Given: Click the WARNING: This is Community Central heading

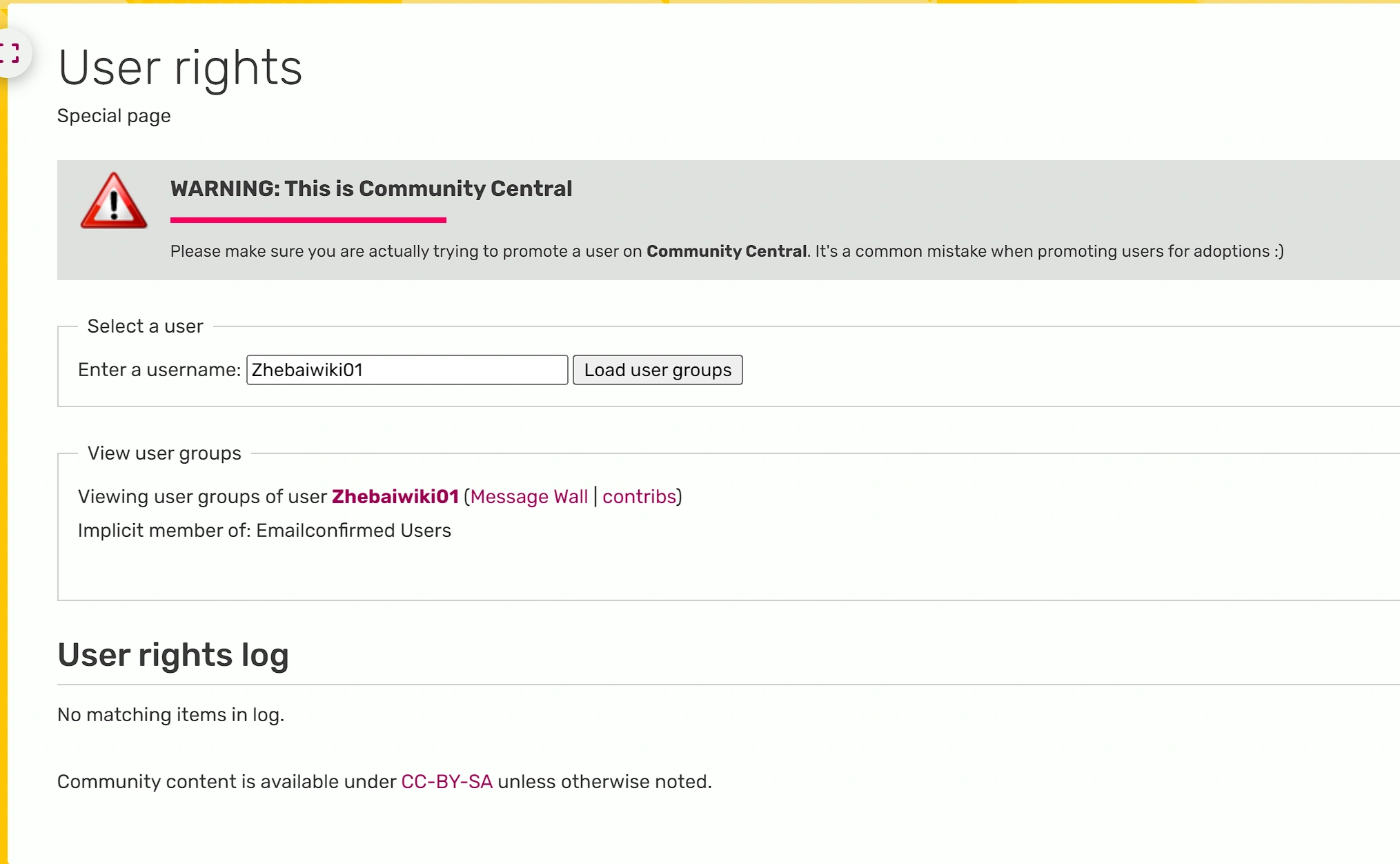Looking at the screenshot, I should pyautogui.click(x=371, y=188).
